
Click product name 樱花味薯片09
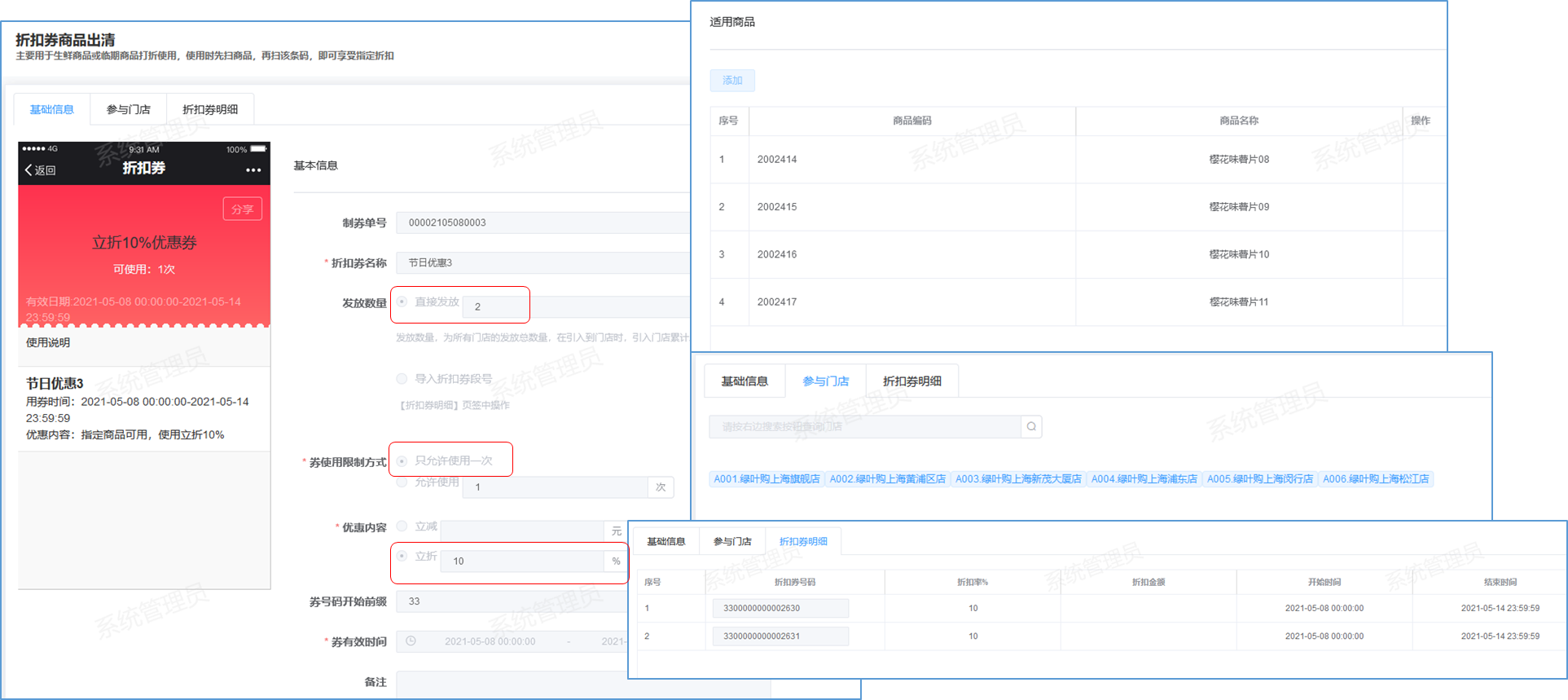click(x=1239, y=207)
